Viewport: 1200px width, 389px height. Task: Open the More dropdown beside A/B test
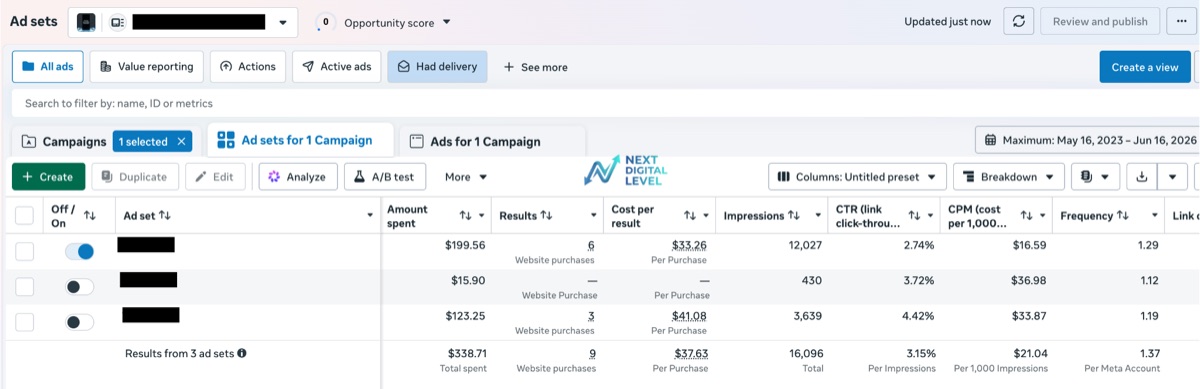466,177
